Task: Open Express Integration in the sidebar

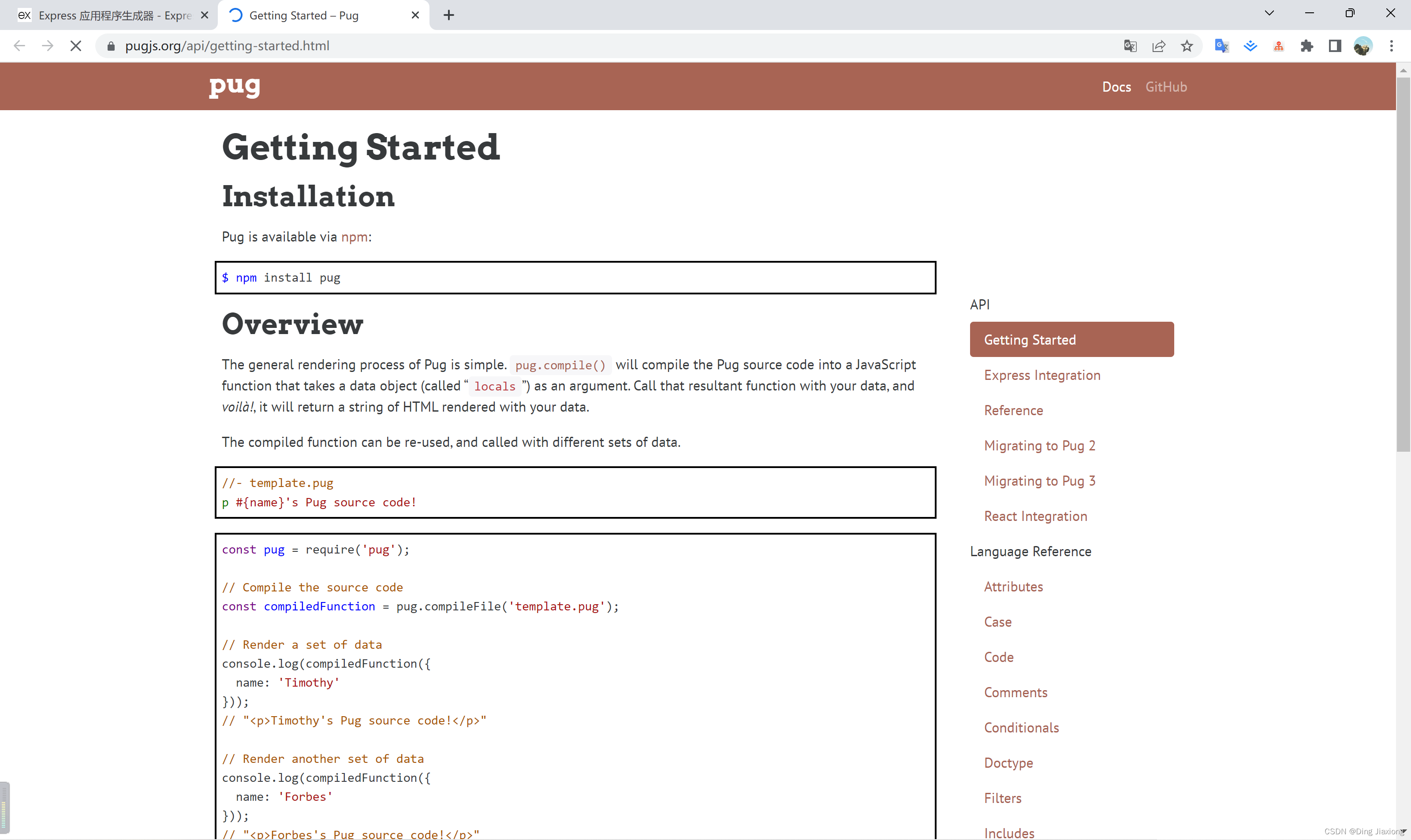Action: click(1042, 375)
